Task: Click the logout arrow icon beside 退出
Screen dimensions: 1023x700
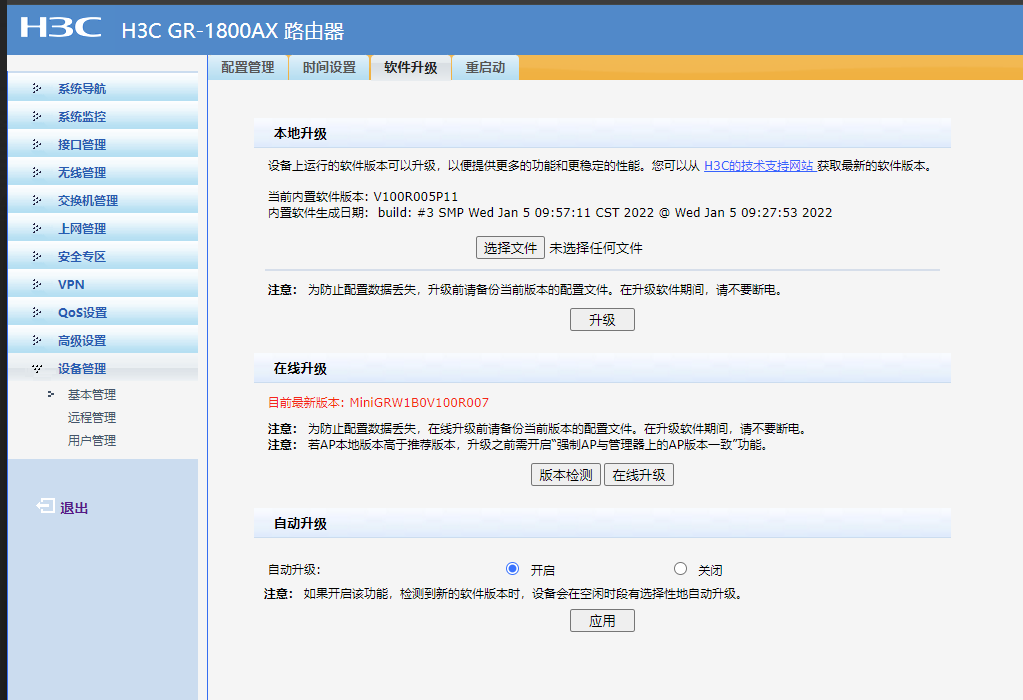Action: click(x=46, y=506)
